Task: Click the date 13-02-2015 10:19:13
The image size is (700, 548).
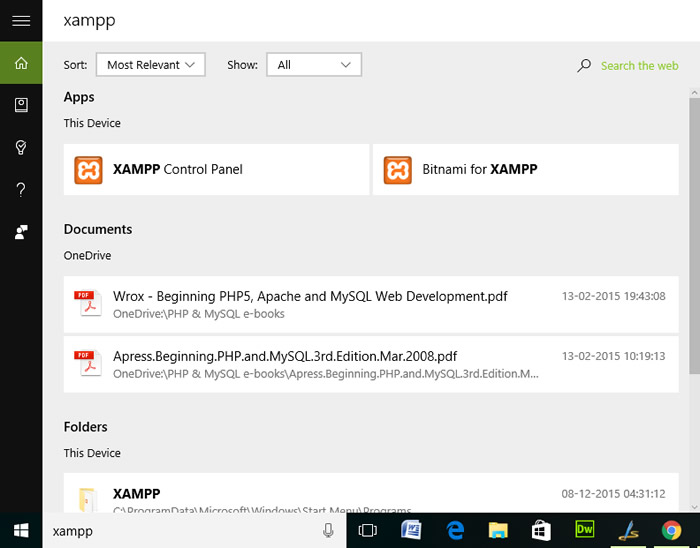Action: pos(613,356)
